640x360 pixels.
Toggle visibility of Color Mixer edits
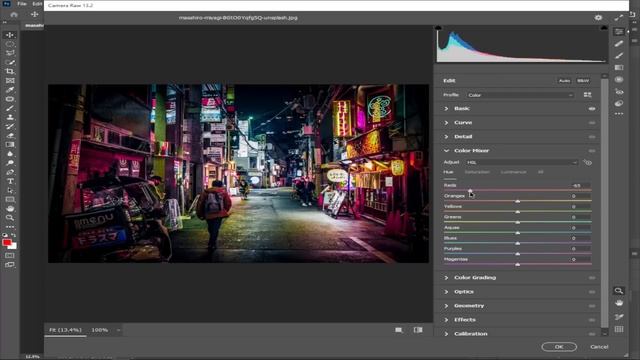click(x=592, y=151)
